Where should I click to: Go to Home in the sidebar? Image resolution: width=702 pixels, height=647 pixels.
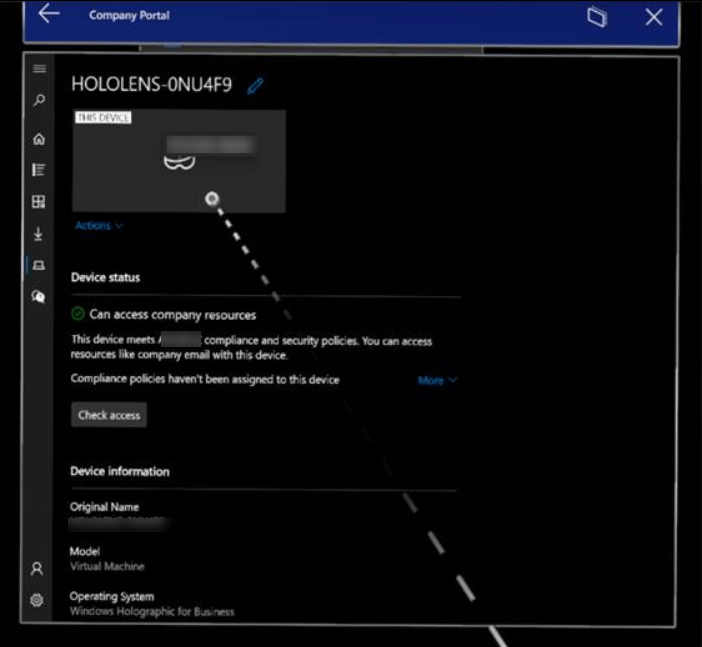point(39,139)
